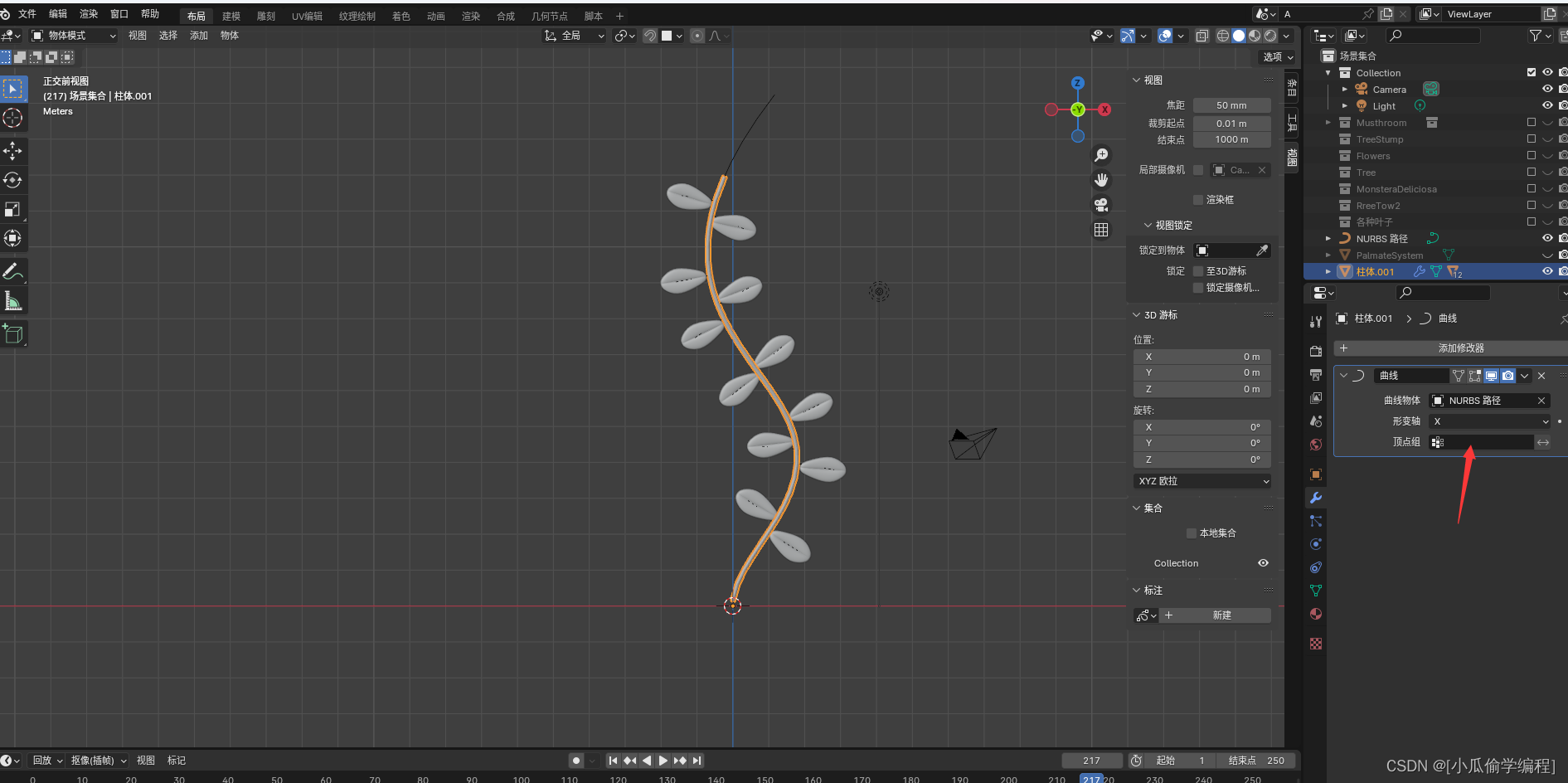Enable the 渲染框 checkbox
This screenshot has height=783, width=1568.
1198,200
